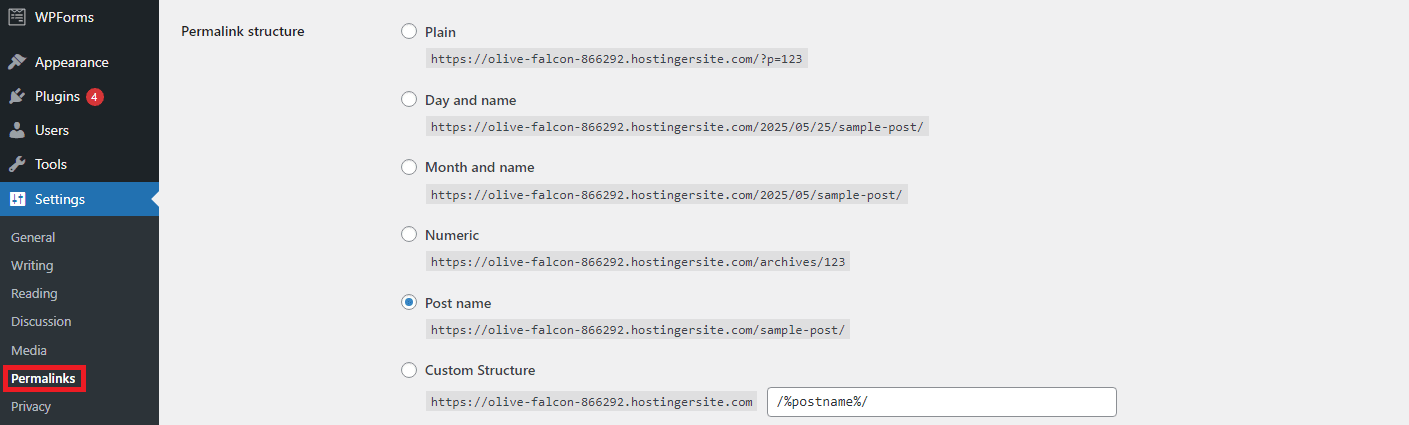Viewport: 1409px width, 425px height.
Task: Click the Month and name label text
Action: coord(480,167)
